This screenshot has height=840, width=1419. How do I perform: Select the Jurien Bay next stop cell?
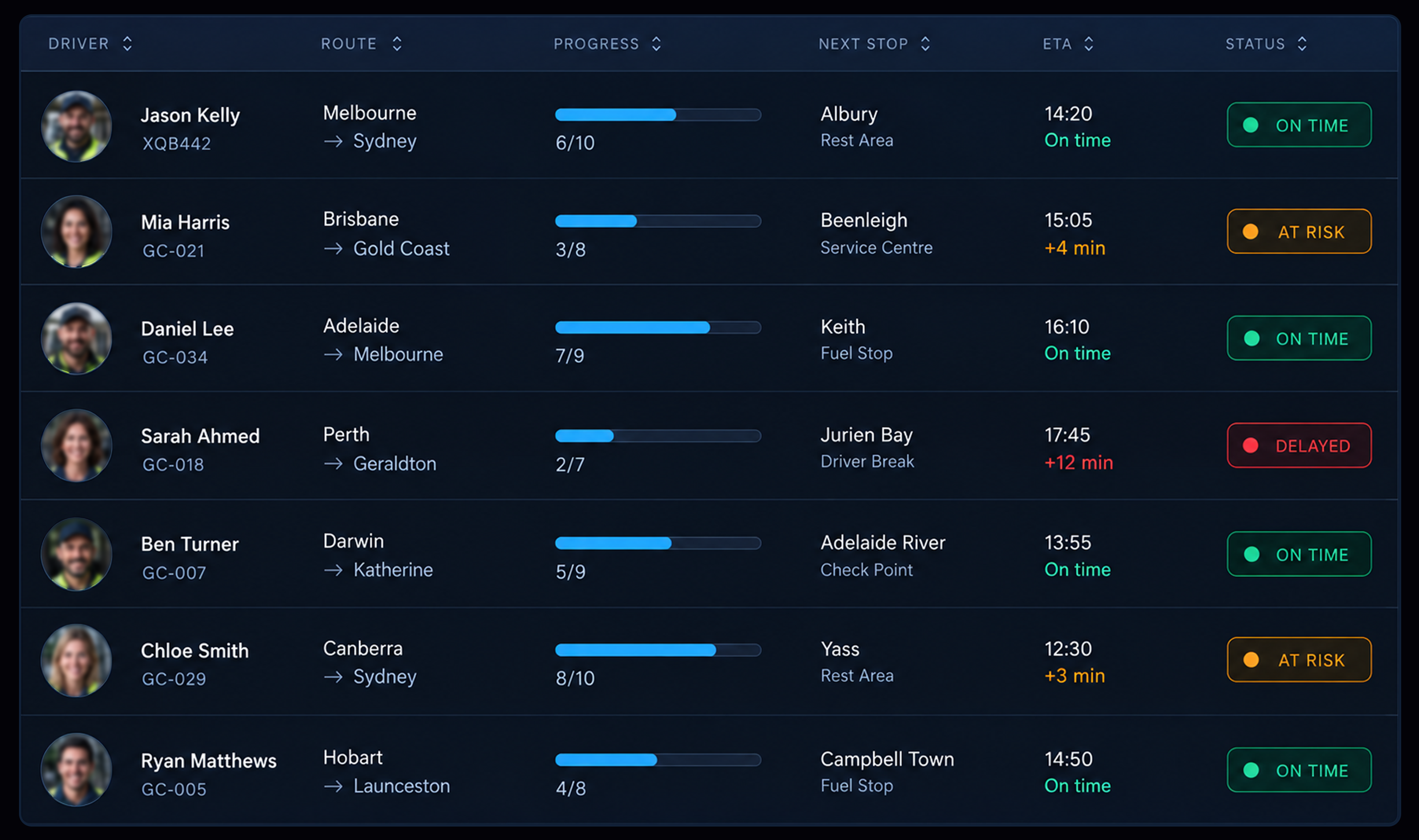tap(867, 448)
